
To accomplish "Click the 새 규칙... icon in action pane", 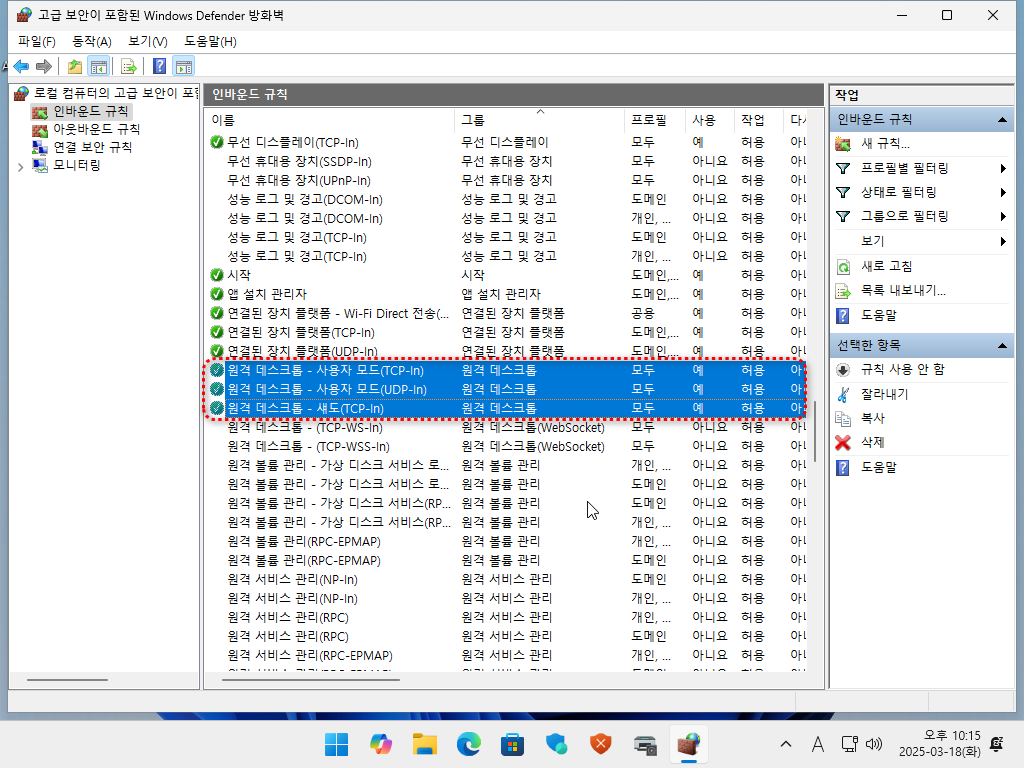I will pos(843,144).
